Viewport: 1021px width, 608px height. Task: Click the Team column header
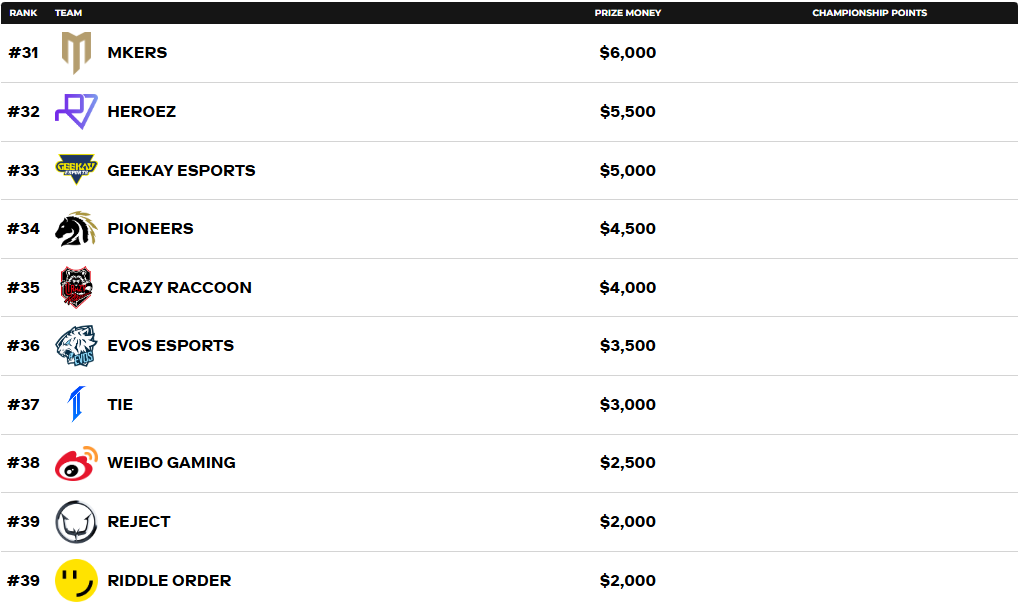69,13
